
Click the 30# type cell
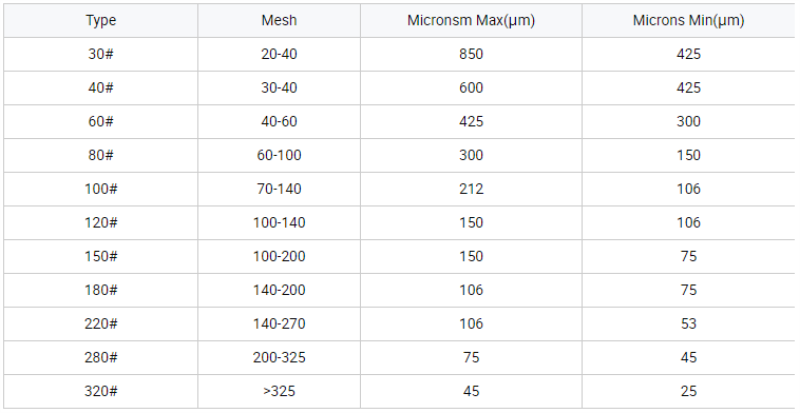point(101,54)
